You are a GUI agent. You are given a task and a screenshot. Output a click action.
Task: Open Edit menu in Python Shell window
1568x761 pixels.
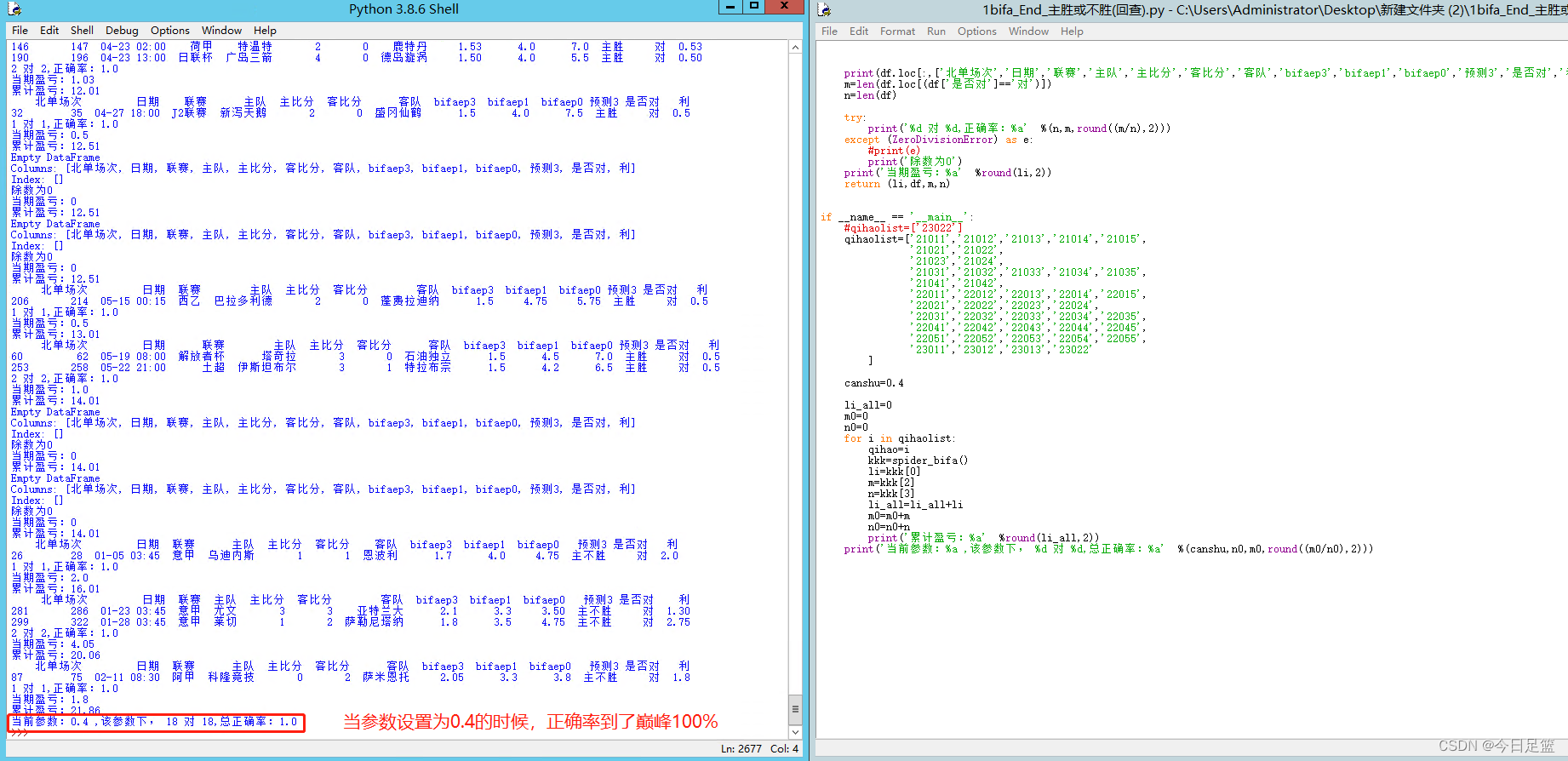point(49,30)
